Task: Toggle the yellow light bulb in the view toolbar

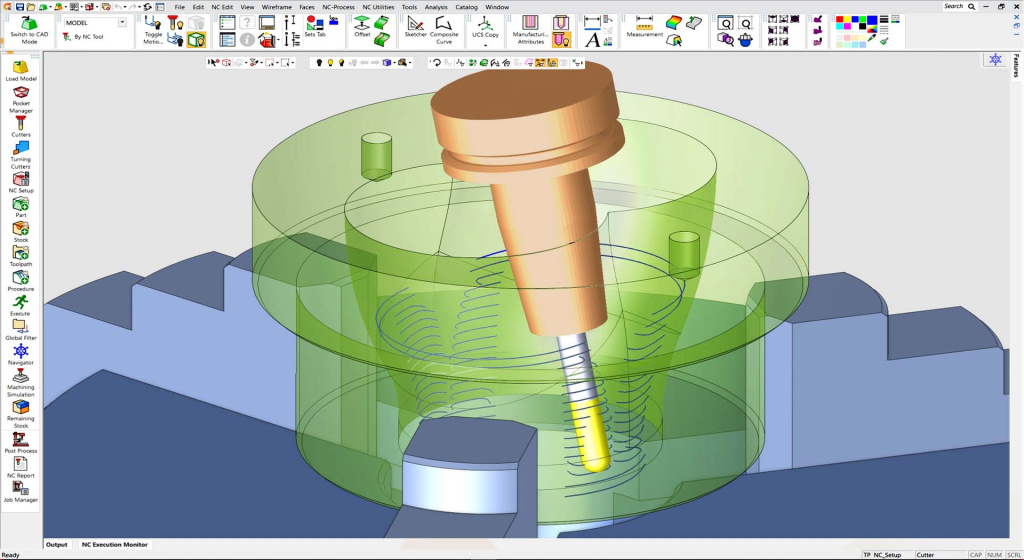Action: pos(330,63)
